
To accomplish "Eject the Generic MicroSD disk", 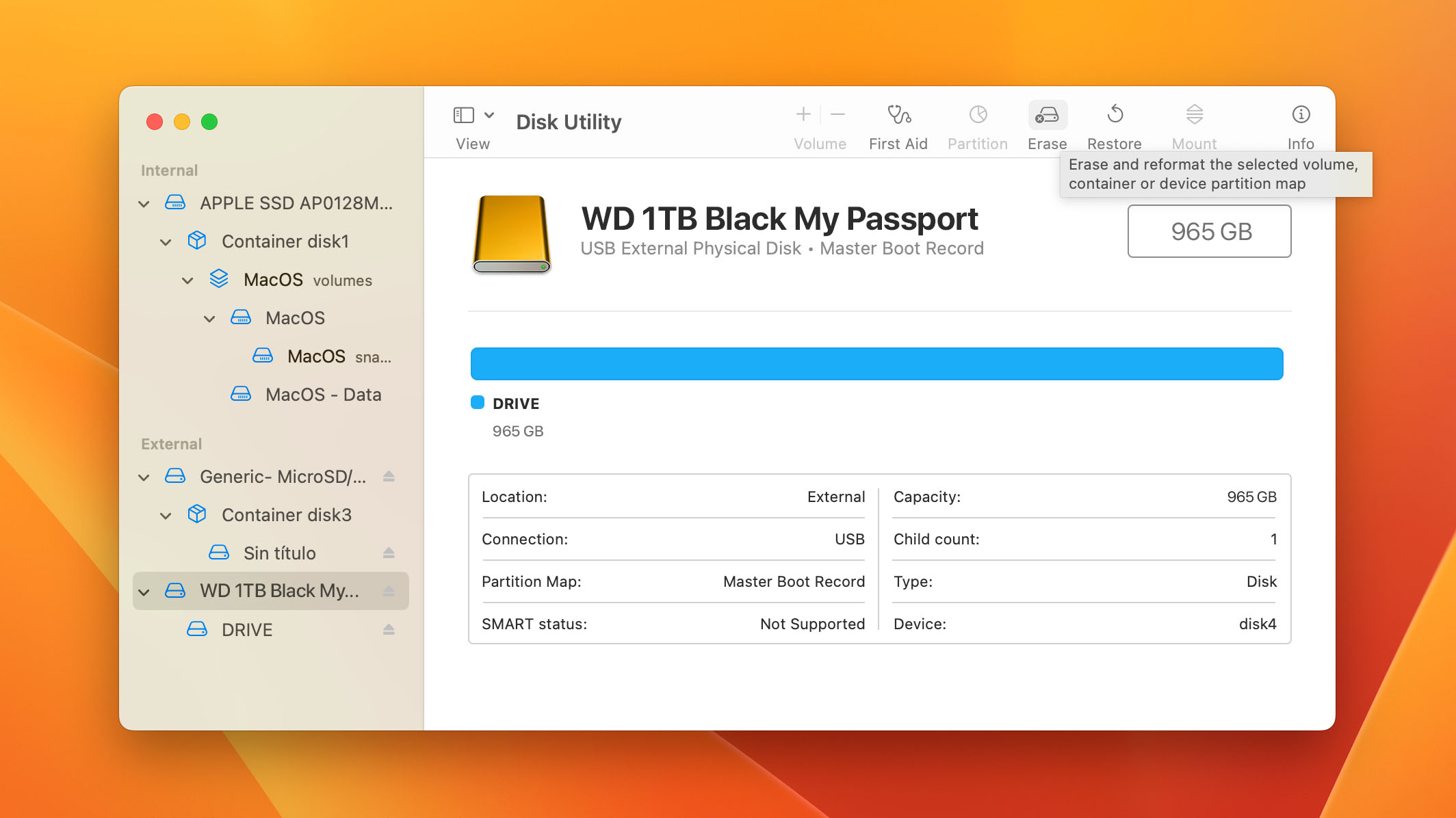I will (389, 477).
